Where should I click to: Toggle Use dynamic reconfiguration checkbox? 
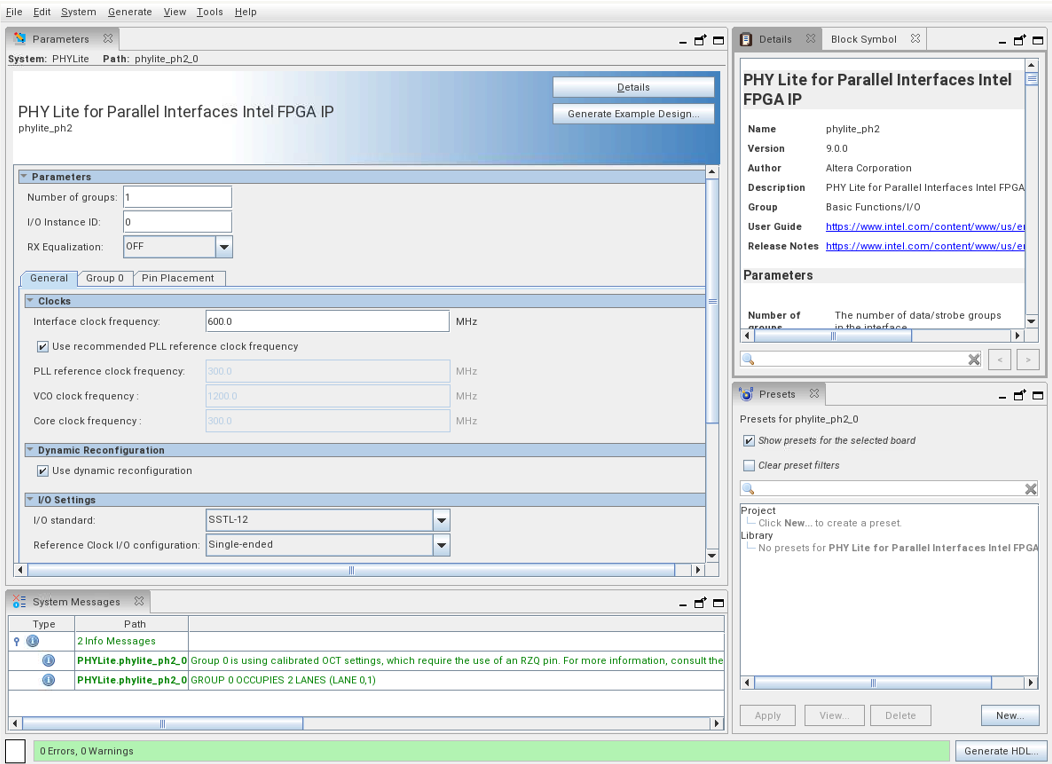43,471
